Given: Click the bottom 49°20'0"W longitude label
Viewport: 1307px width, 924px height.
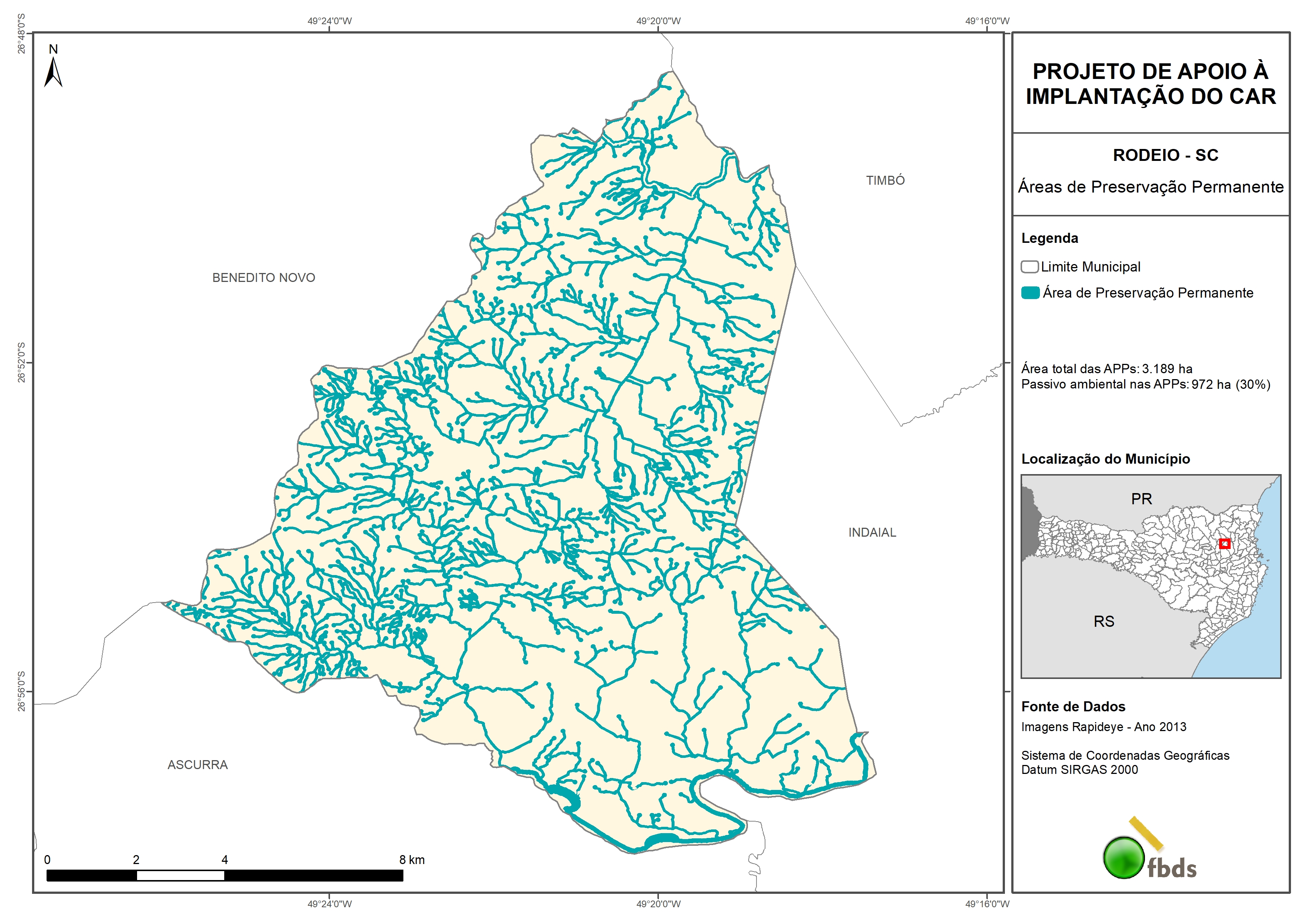Looking at the screenshot, I should coord(659,904).
